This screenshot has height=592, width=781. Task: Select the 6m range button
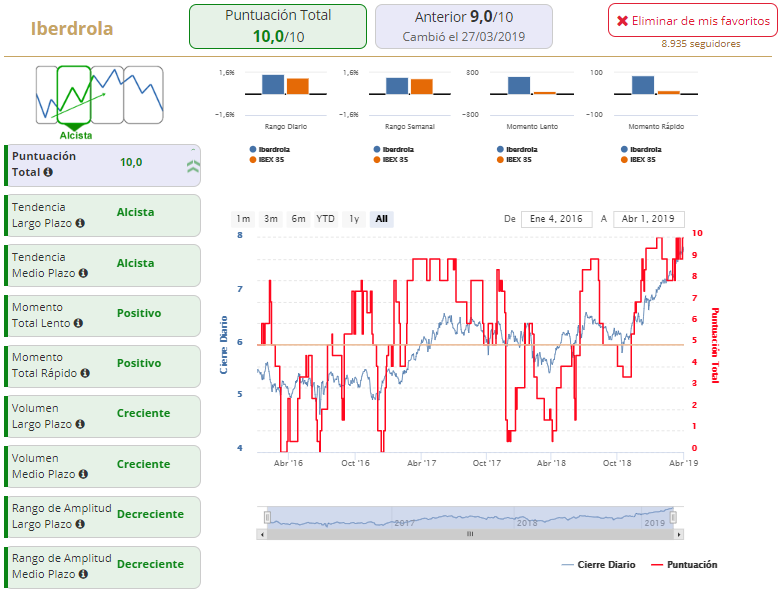point(298,219)
